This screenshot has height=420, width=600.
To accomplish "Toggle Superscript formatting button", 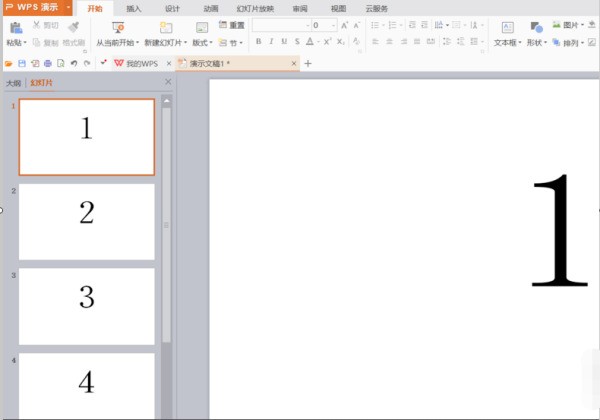I will 327,42.
